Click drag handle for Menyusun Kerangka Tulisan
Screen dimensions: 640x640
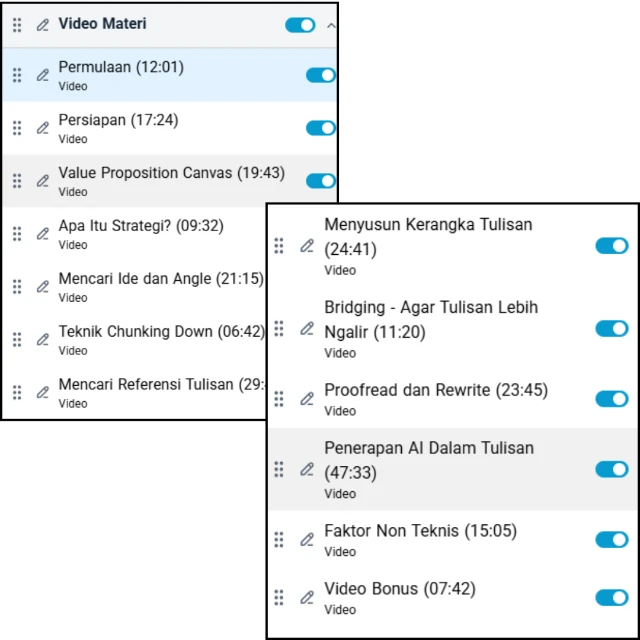(279, 246)
